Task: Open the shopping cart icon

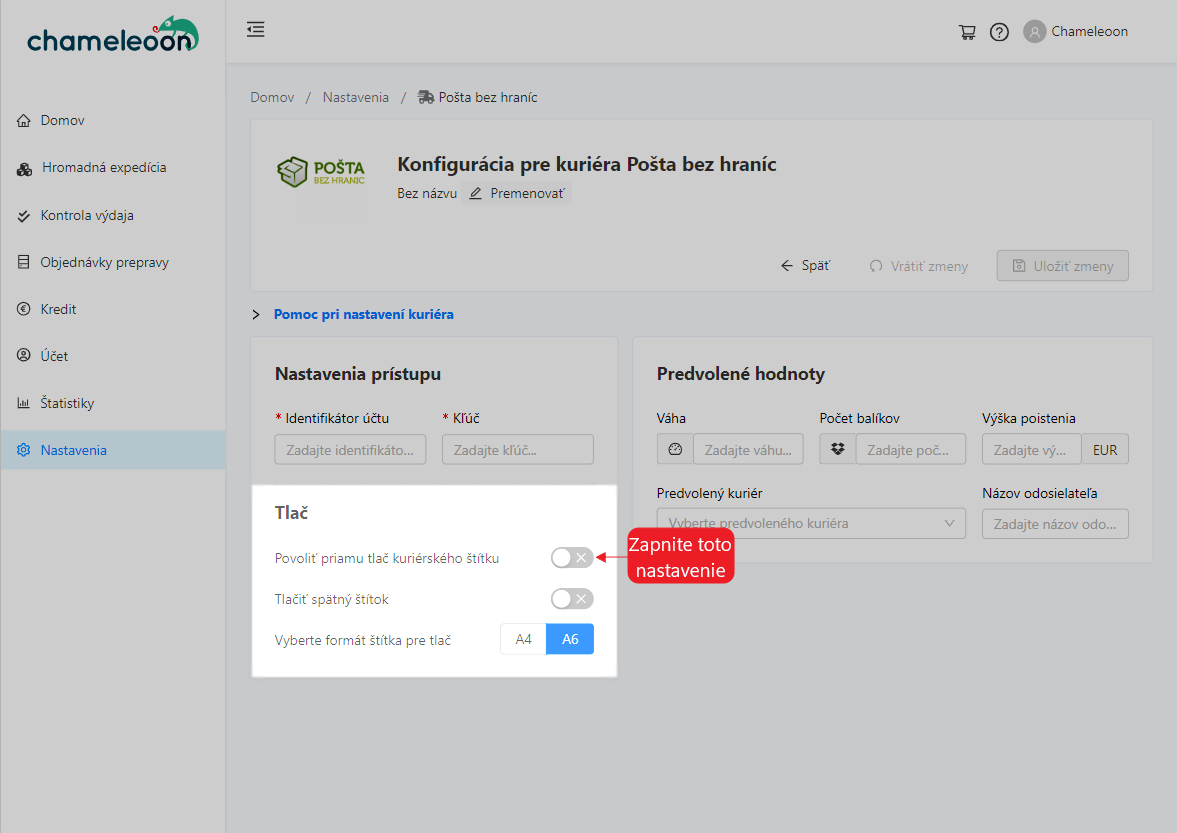Action: [x=967, y=32]
